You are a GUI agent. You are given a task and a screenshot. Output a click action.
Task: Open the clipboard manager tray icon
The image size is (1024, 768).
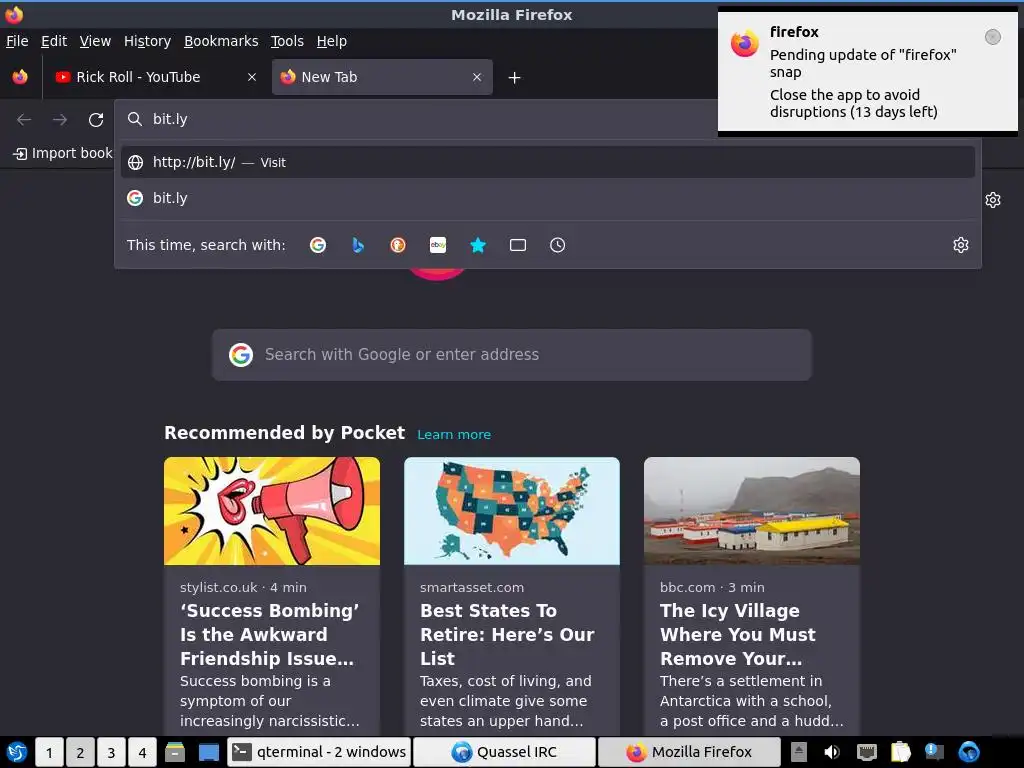pos(901,752)
